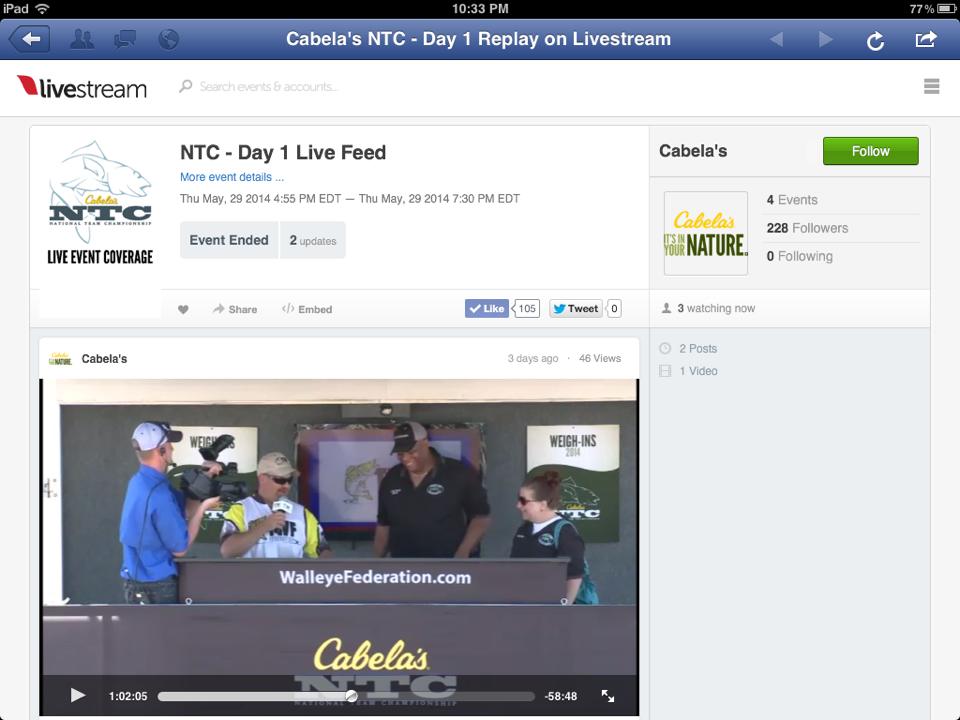Open the Share option
The height and width of the screenshot is (720, 960).
point(235,309)
